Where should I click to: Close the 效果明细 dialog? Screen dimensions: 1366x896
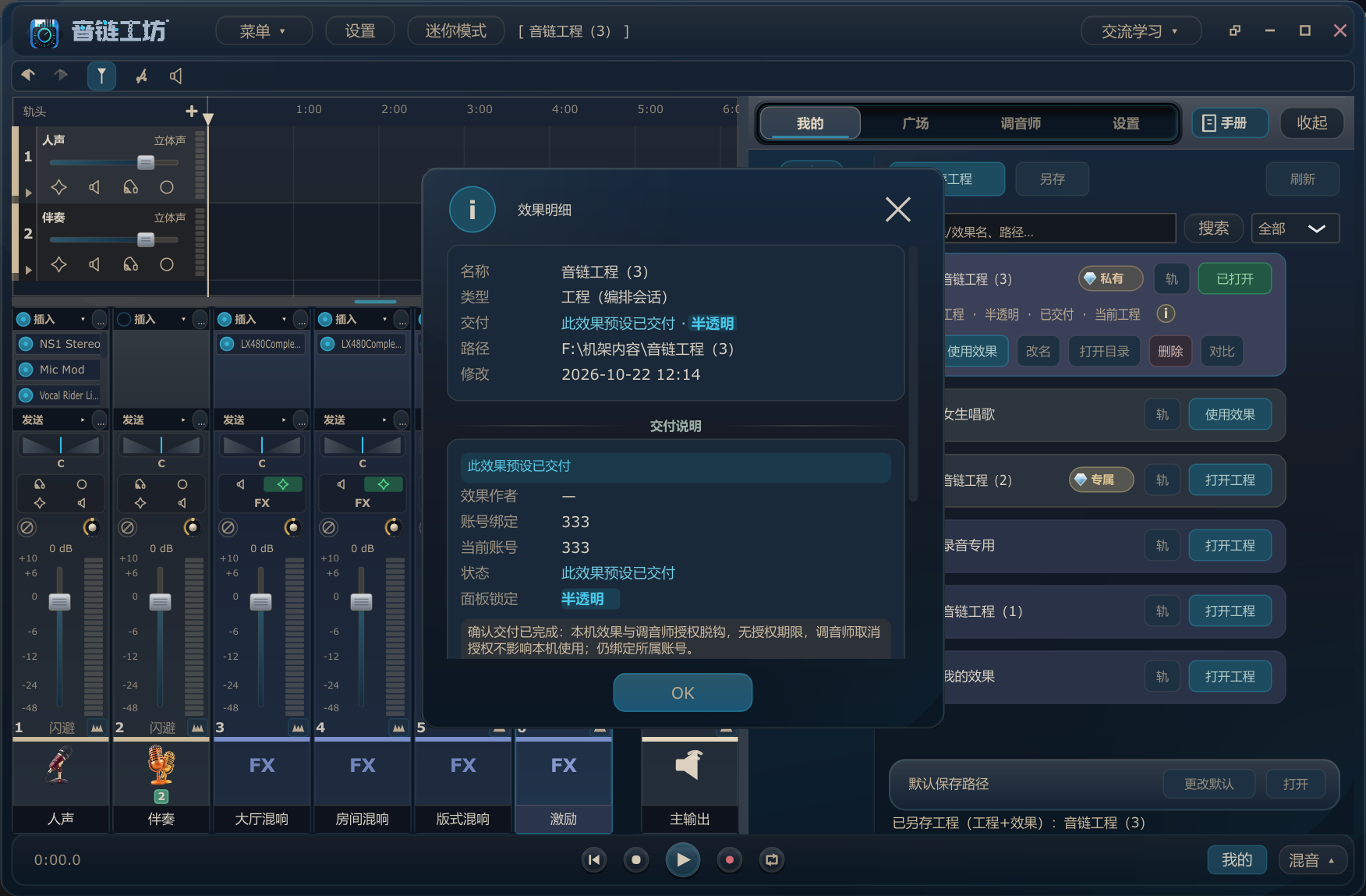(x=898, y=209)
